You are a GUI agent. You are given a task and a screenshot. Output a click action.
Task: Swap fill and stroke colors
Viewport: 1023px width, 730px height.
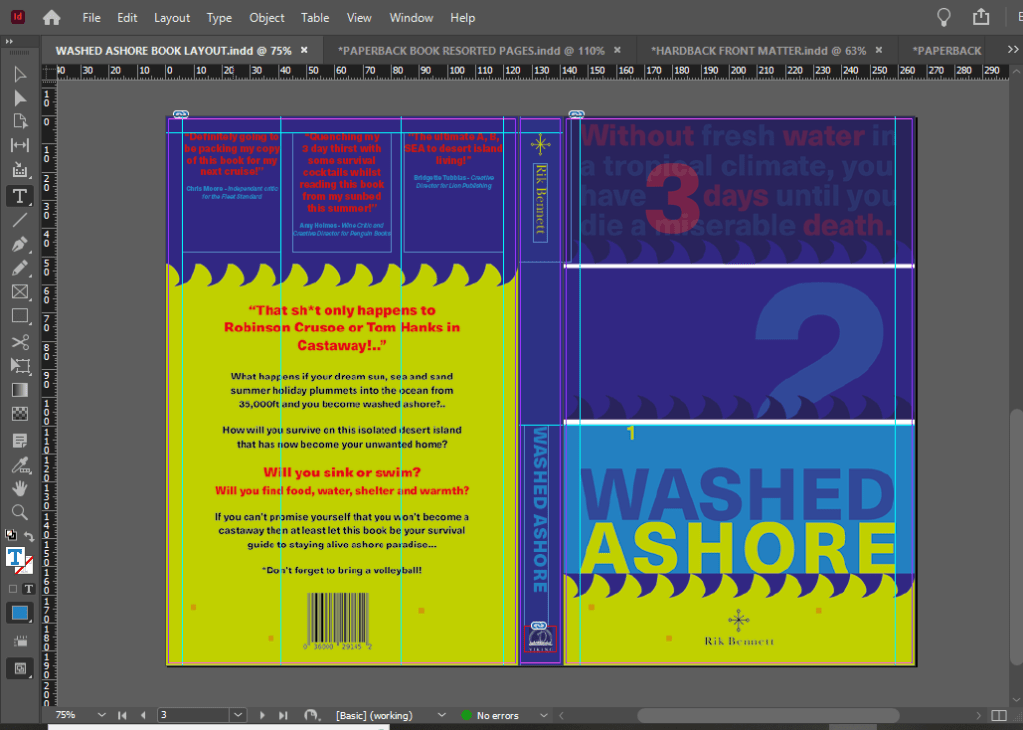point(29,537)
